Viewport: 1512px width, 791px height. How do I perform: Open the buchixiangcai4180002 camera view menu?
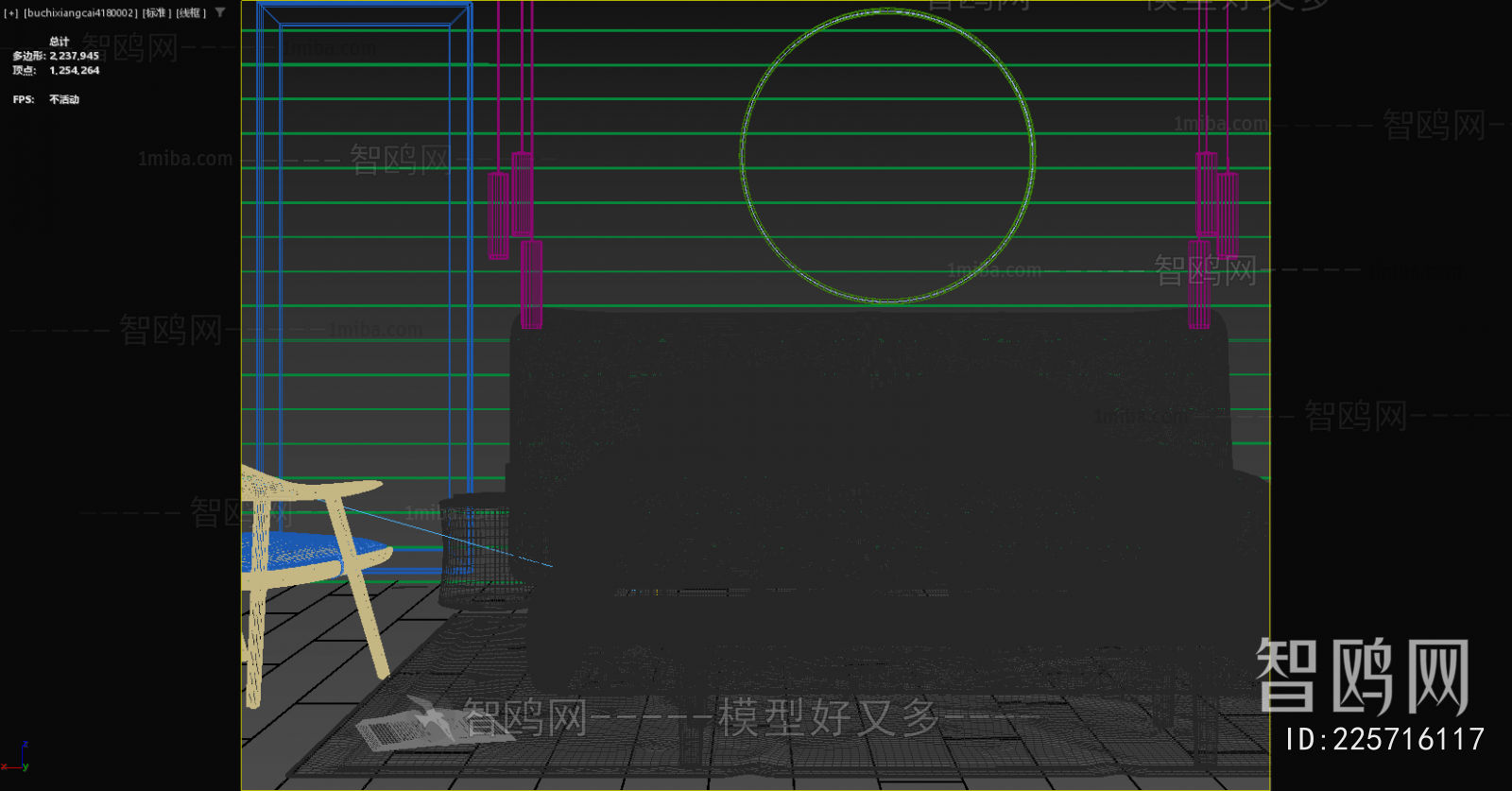(x=80, y=13)
